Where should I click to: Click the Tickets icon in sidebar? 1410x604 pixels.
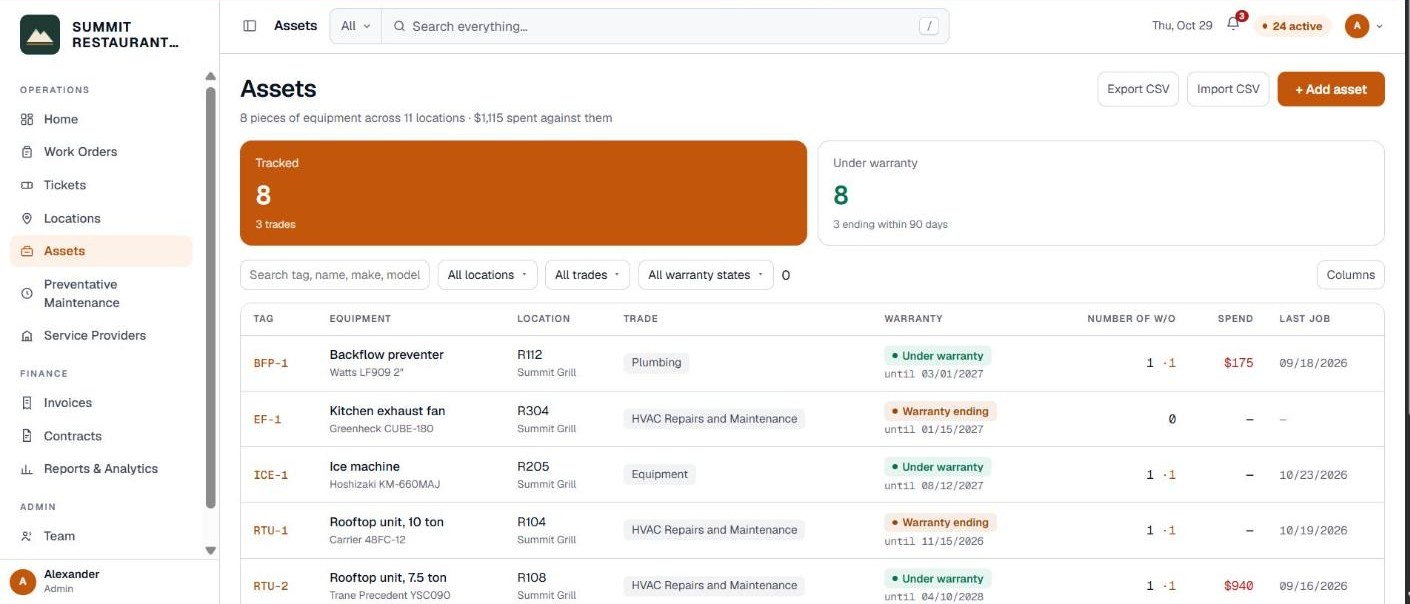(x=27, y=185)
